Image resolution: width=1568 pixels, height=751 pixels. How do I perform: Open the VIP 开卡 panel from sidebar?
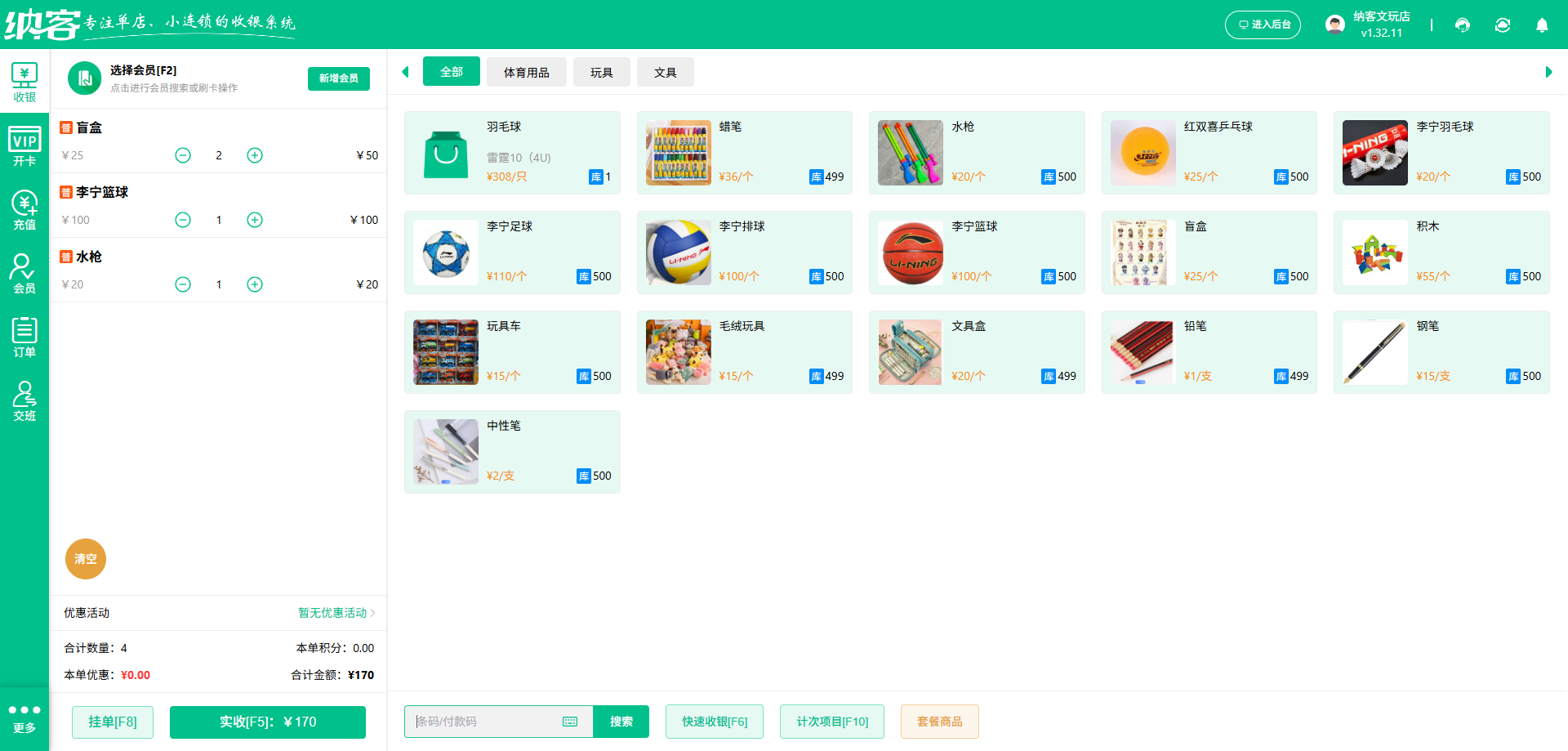pos(24,145)
